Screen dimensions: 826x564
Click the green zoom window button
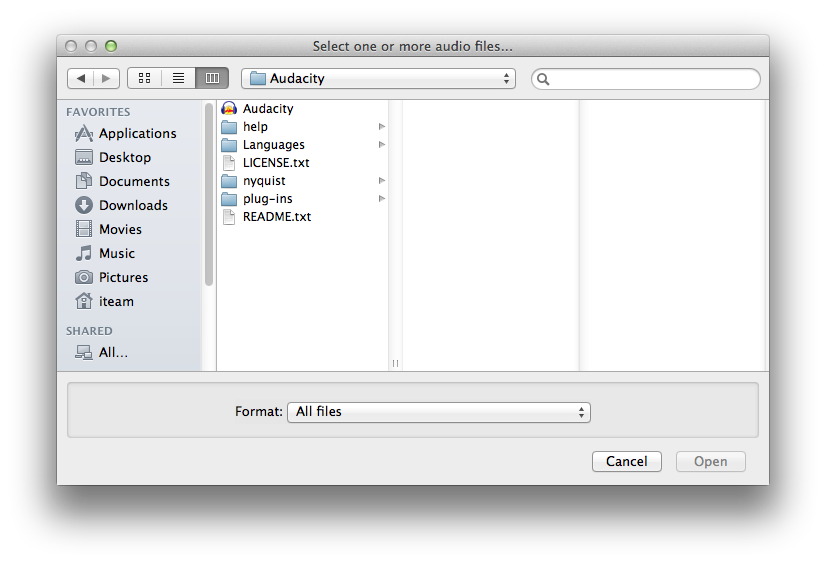[111, 46]
